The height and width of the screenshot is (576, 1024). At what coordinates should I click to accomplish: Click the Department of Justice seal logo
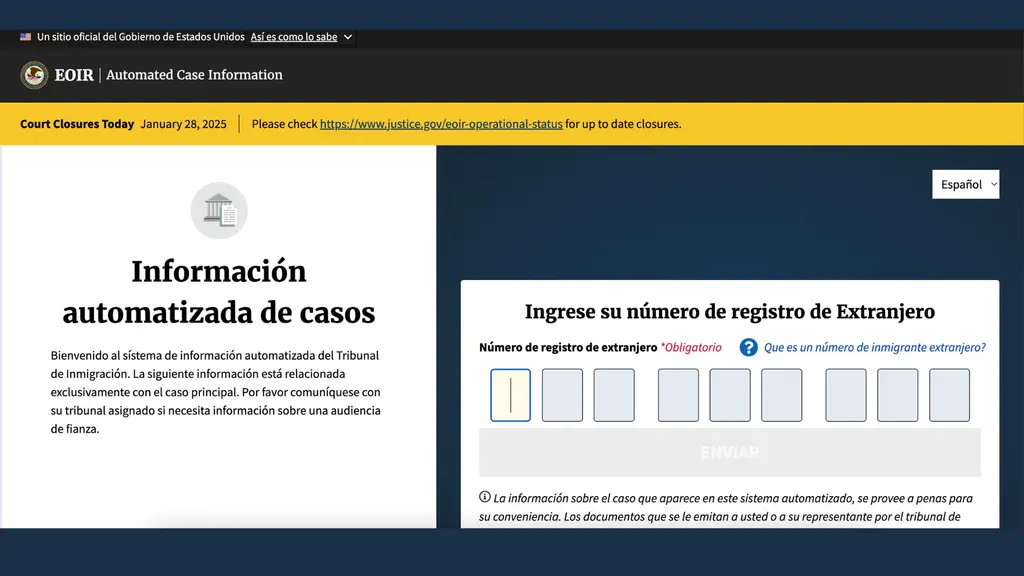(x=34, y=75)
